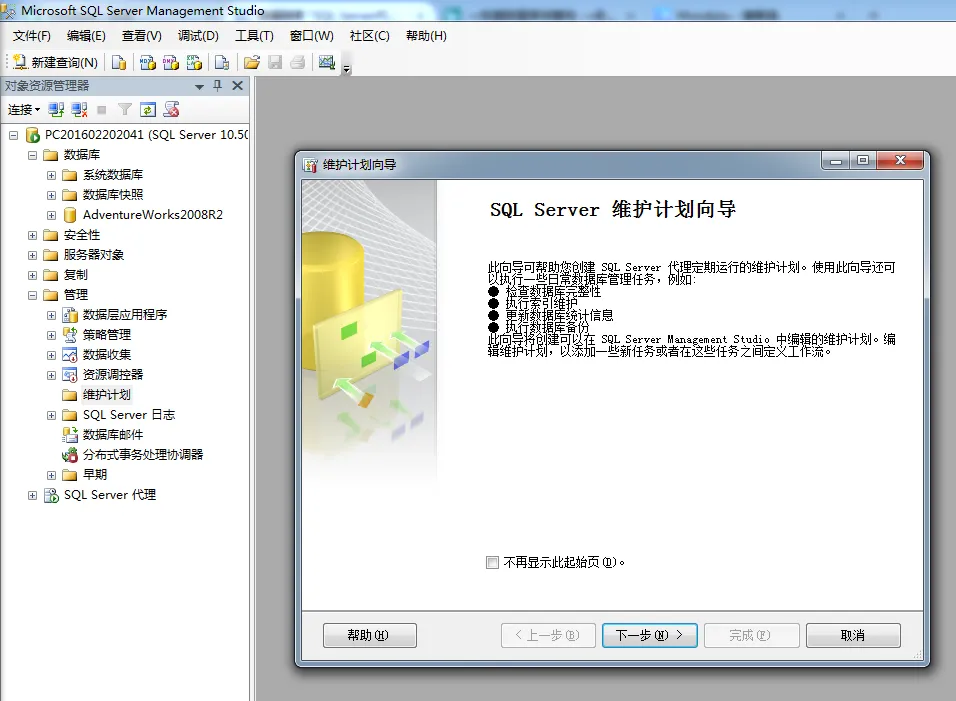The image size is (956, 701).
Task: Open the 文件(F) menu
Action: (x=32, y=36)
